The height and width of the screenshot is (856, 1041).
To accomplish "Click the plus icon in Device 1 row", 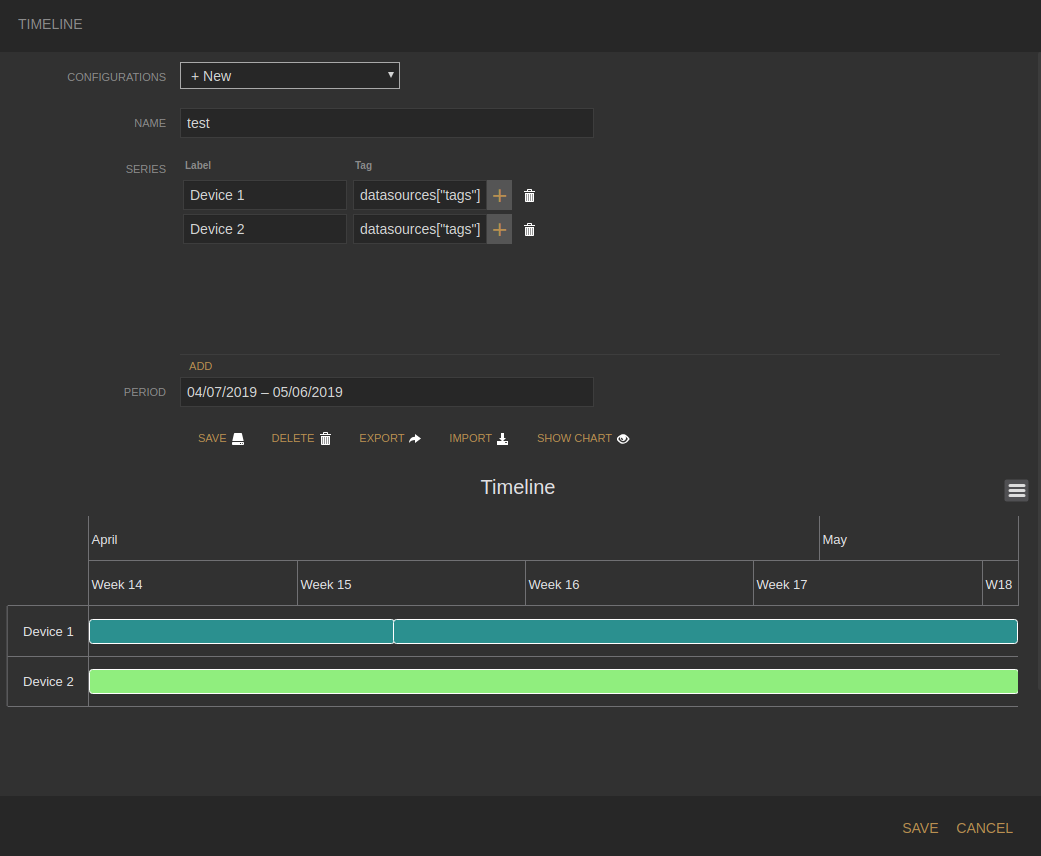I will pyautogui.click(x=499, y=196).
